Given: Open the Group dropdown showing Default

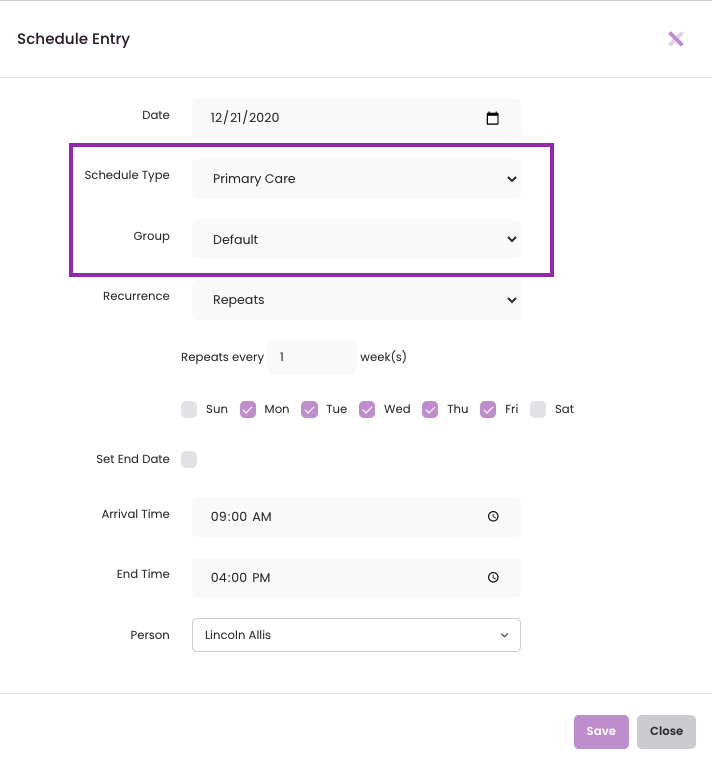Looking at the screenshot, I should pyautogui.click(x=356, y=239).
